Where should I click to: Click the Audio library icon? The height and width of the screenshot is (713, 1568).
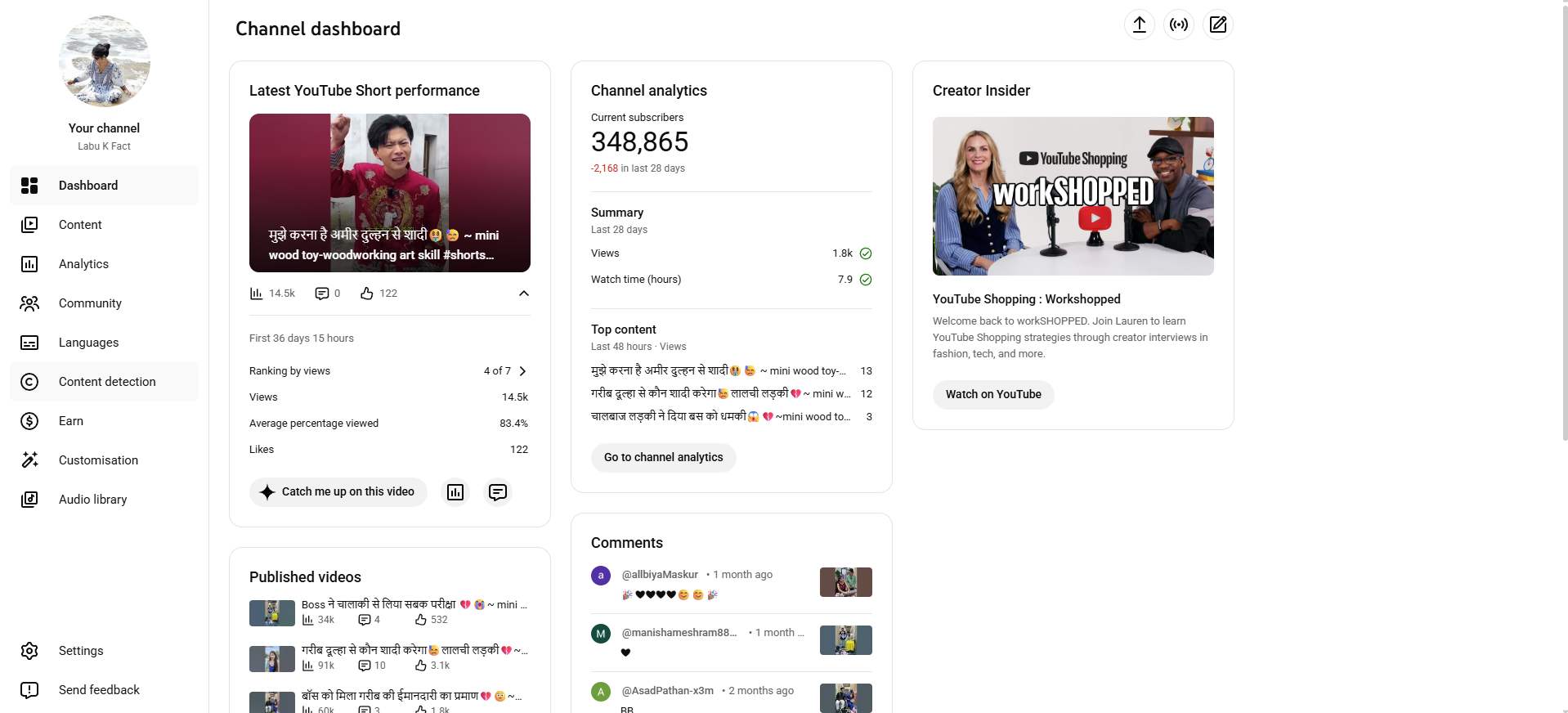coord(29,500)
